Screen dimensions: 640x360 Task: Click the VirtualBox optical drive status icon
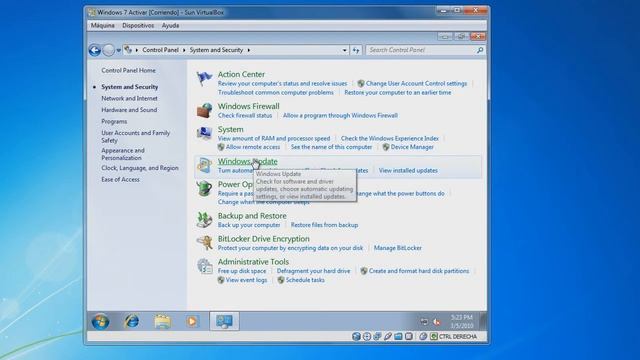tap(367, 336)
